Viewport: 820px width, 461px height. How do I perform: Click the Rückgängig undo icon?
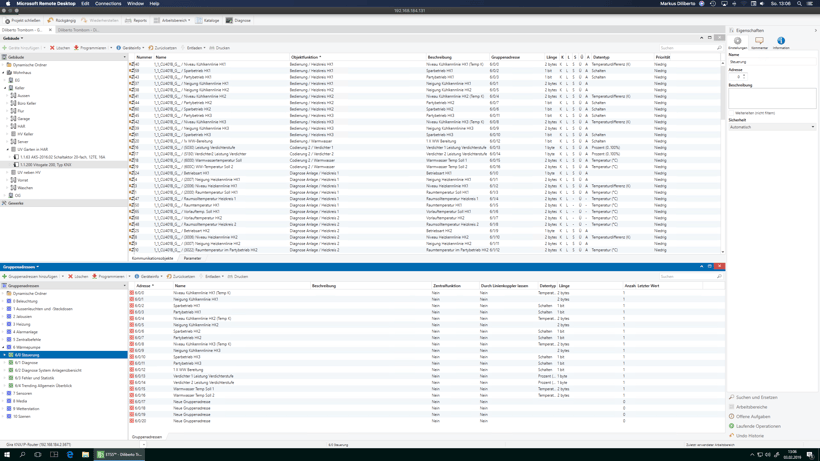pyautogui.click(x=62, y=20)
